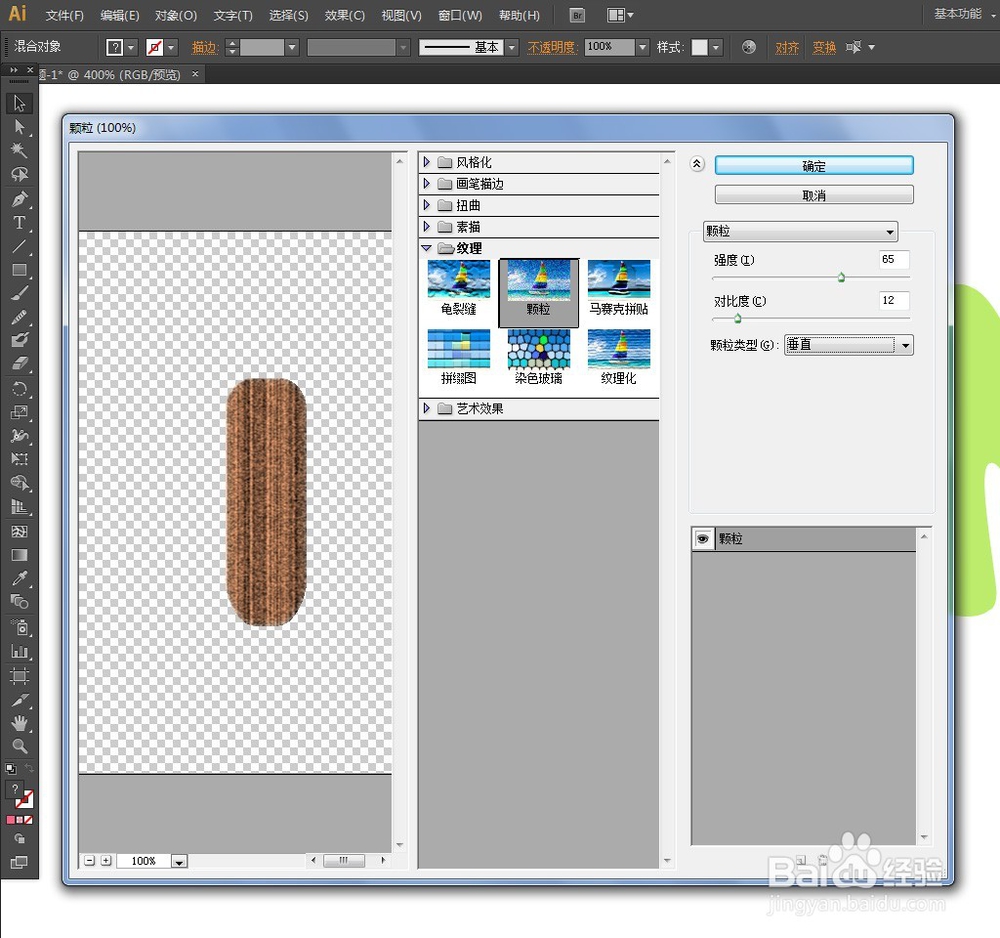
Task: Adjust the 对比度 slider handle
Action: pos(737,318)
